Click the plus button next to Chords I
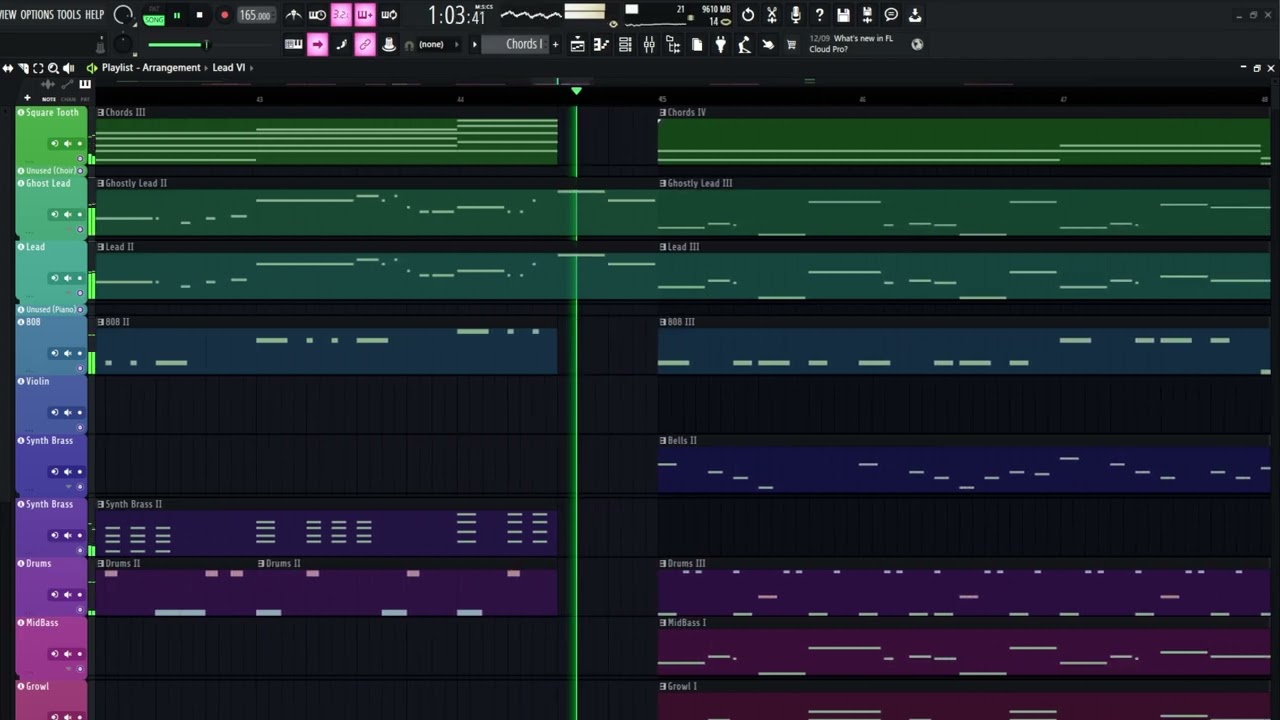Image resolution: width=1280 pixels, height=720 pixels. click(x=555, y=44)
